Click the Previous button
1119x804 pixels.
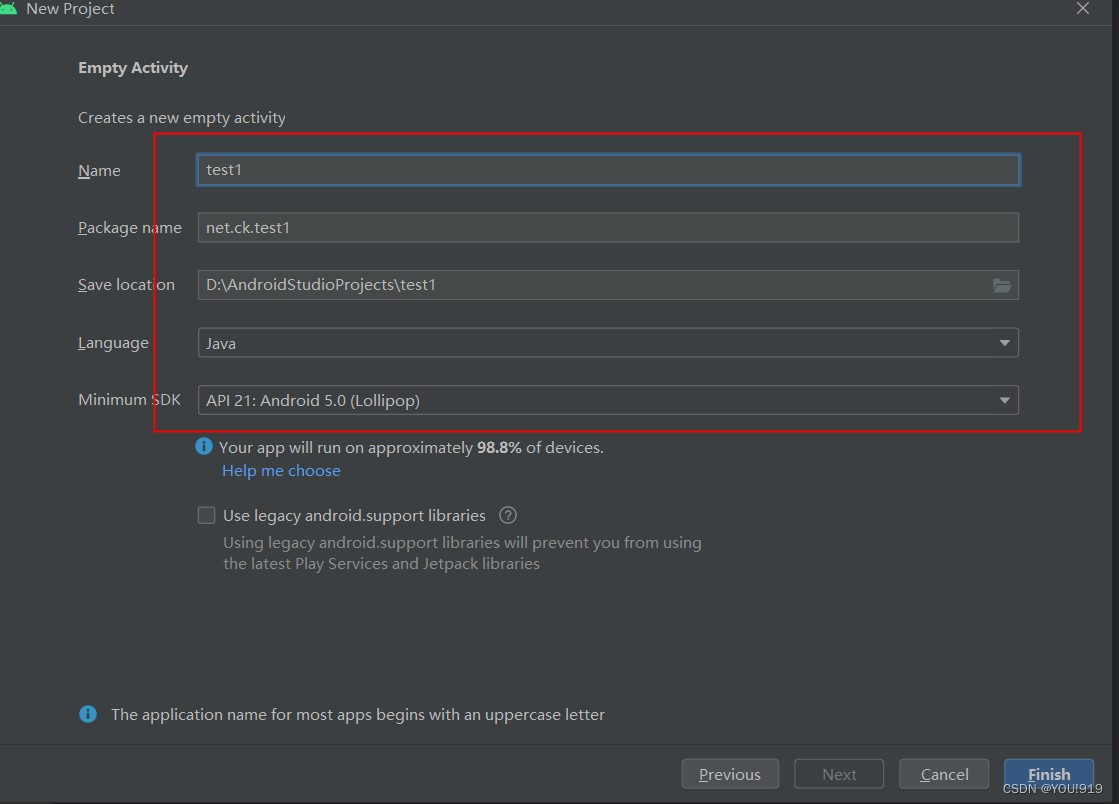[730, 774]
